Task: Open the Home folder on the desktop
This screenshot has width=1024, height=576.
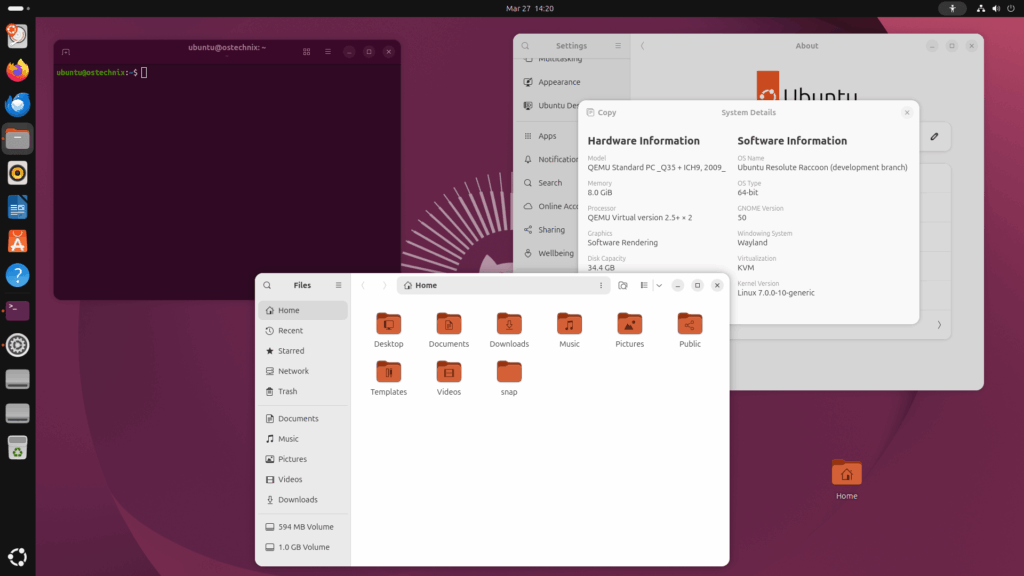Action: (x=846, y=480)
